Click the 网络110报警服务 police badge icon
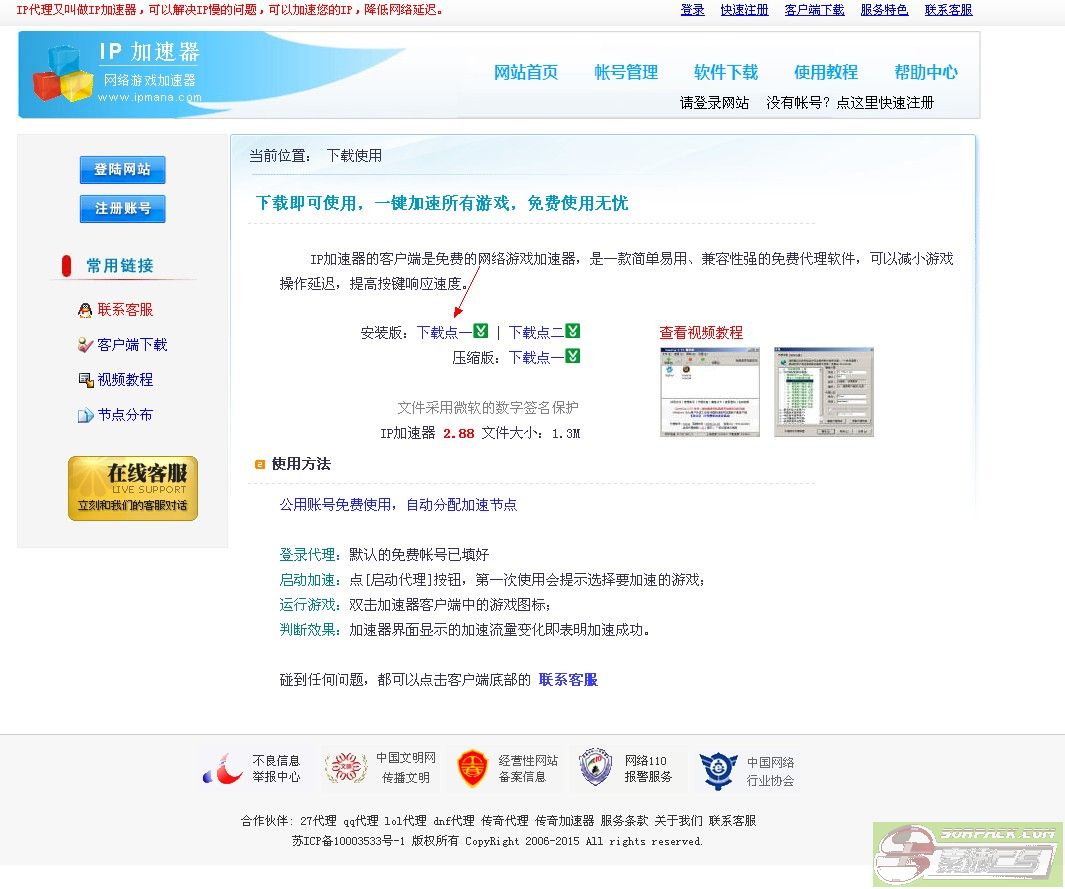 point(596,767)
